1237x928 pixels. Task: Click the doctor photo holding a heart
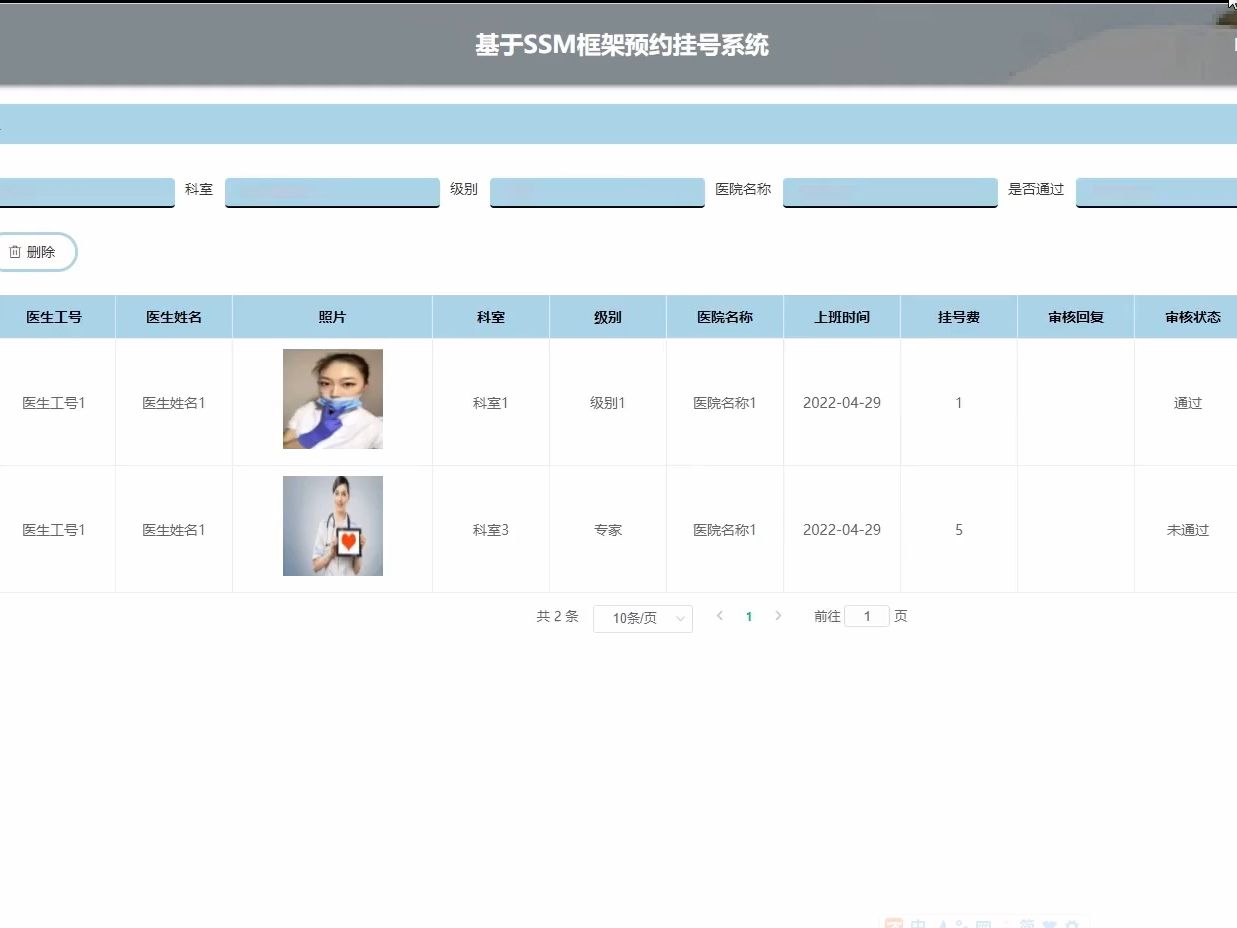332,526
